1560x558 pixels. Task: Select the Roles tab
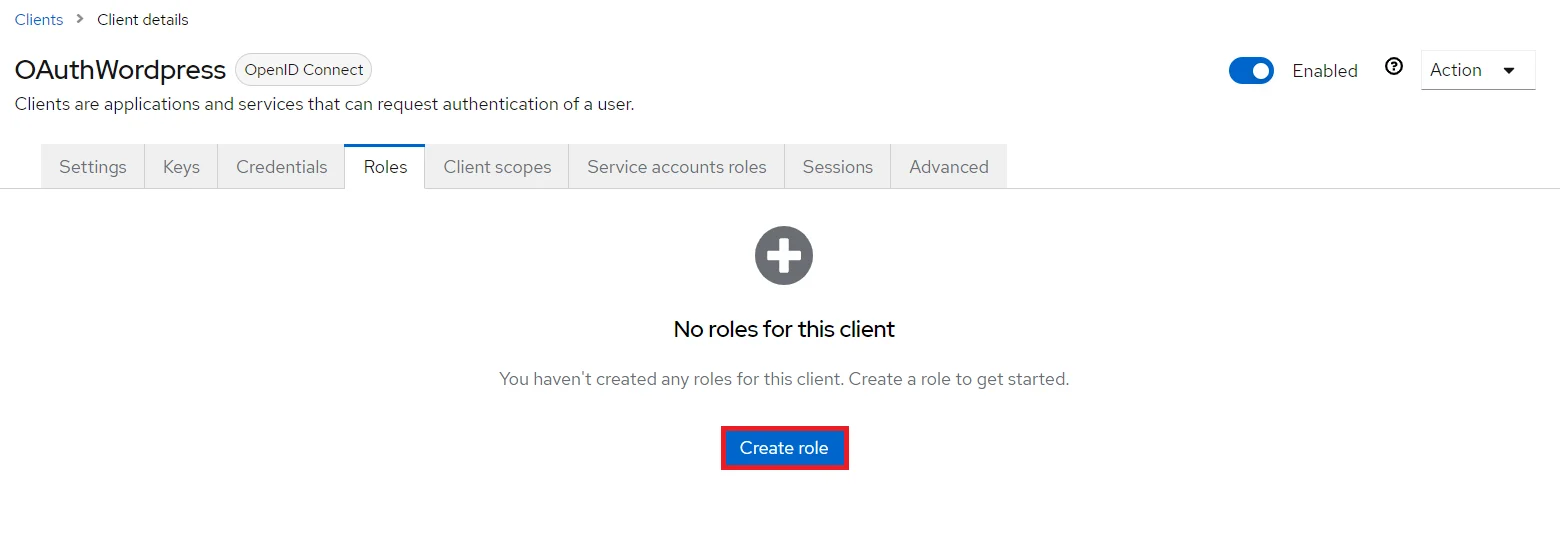385,167
